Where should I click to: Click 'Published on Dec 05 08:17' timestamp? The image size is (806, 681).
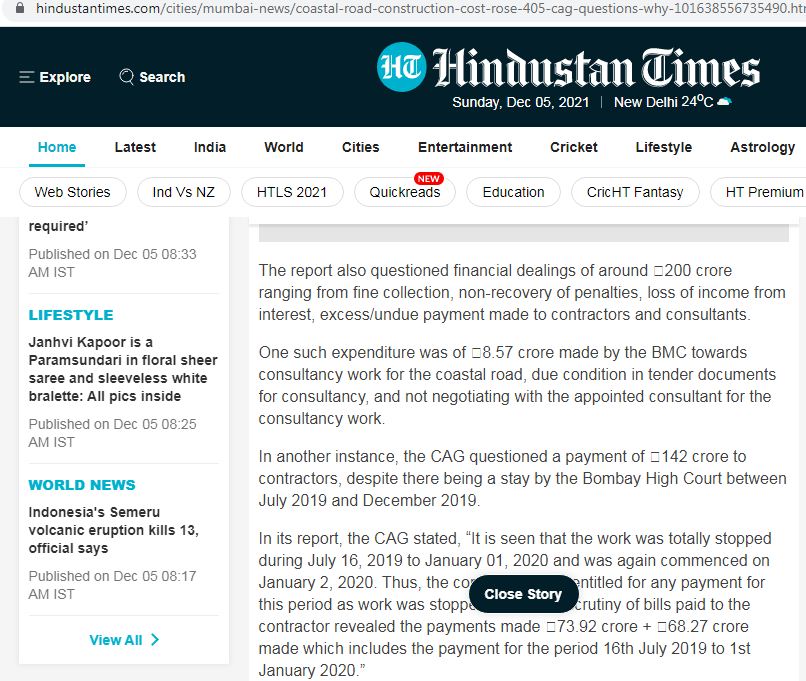(x=113, y=585)
